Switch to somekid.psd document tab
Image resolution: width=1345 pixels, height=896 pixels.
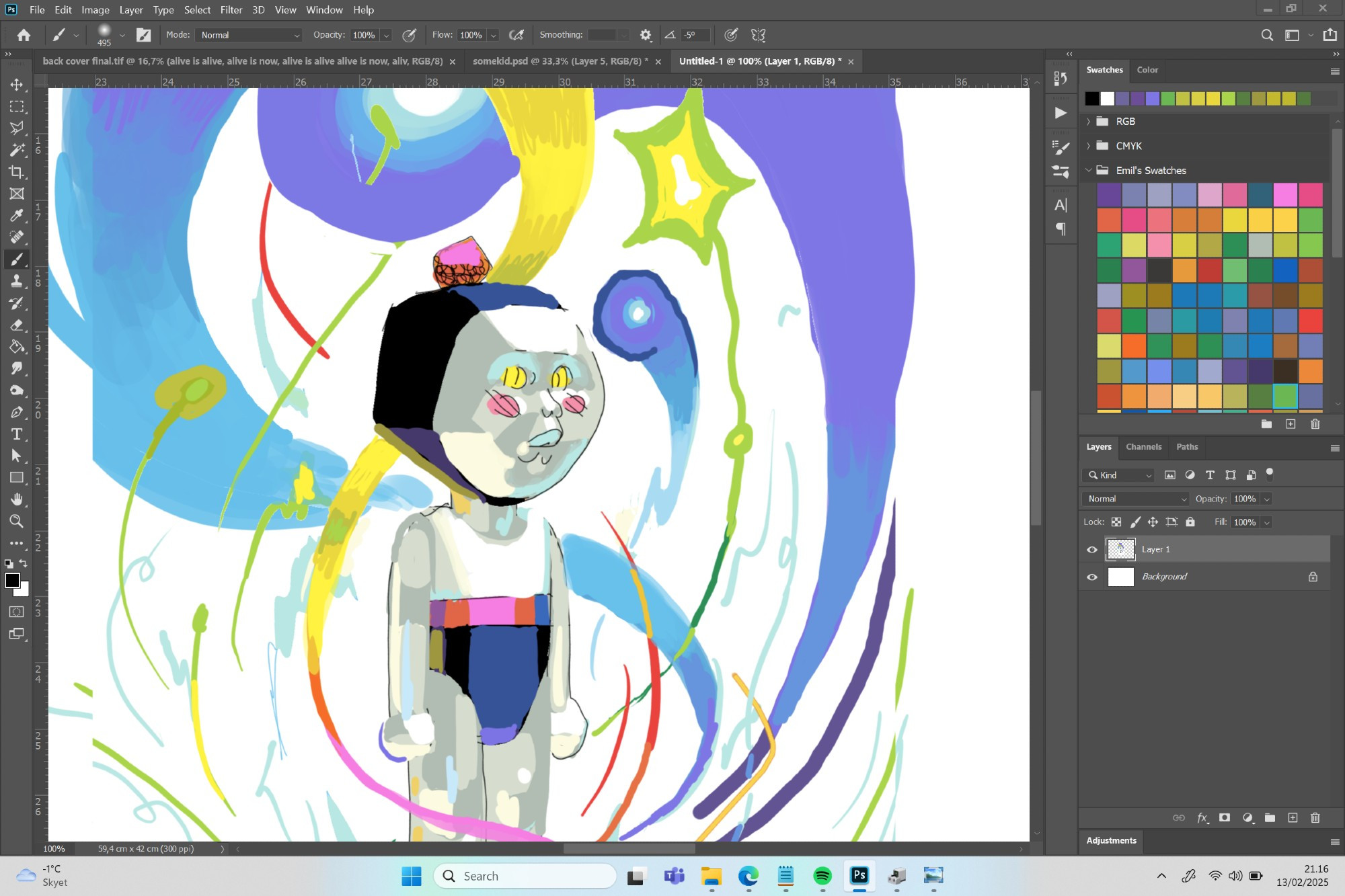(560, 61)
